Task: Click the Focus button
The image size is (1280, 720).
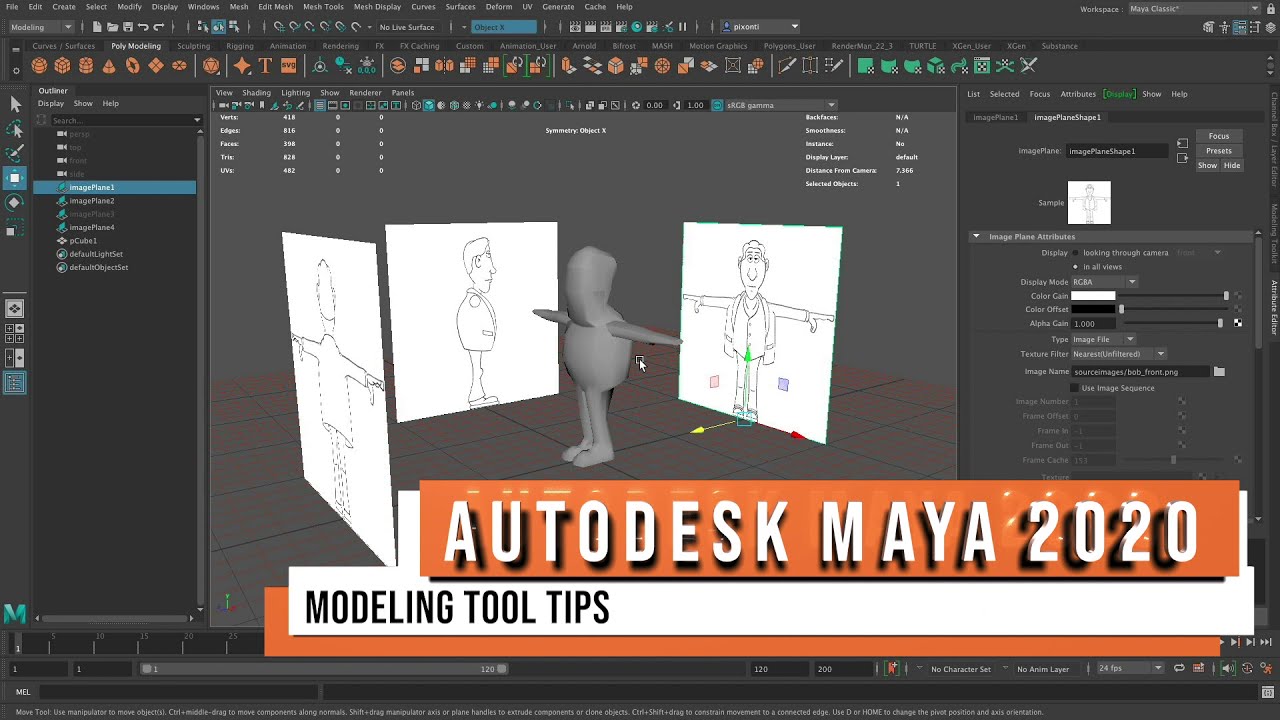Action: tap(1219, 136)
